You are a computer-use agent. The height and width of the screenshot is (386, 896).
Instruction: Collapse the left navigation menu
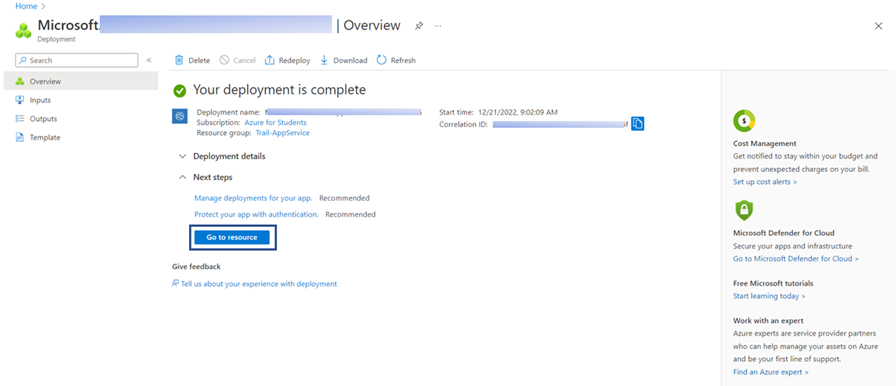[x=149, y=60]
